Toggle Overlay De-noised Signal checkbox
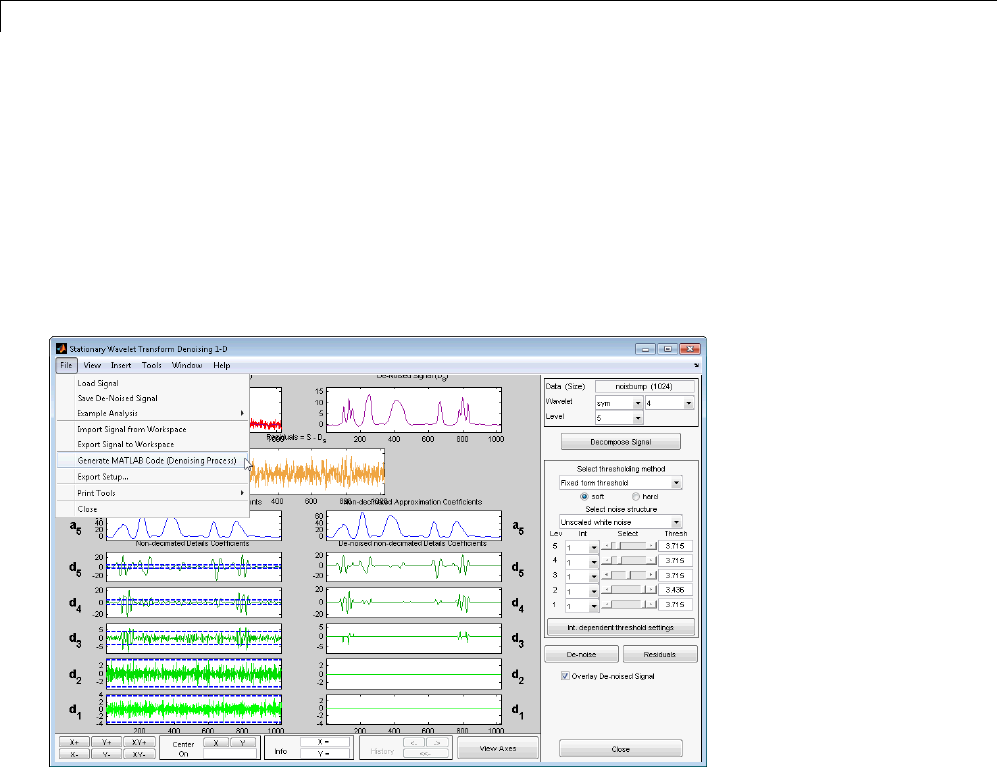This screenshot has width=997, height=767. 566,676
